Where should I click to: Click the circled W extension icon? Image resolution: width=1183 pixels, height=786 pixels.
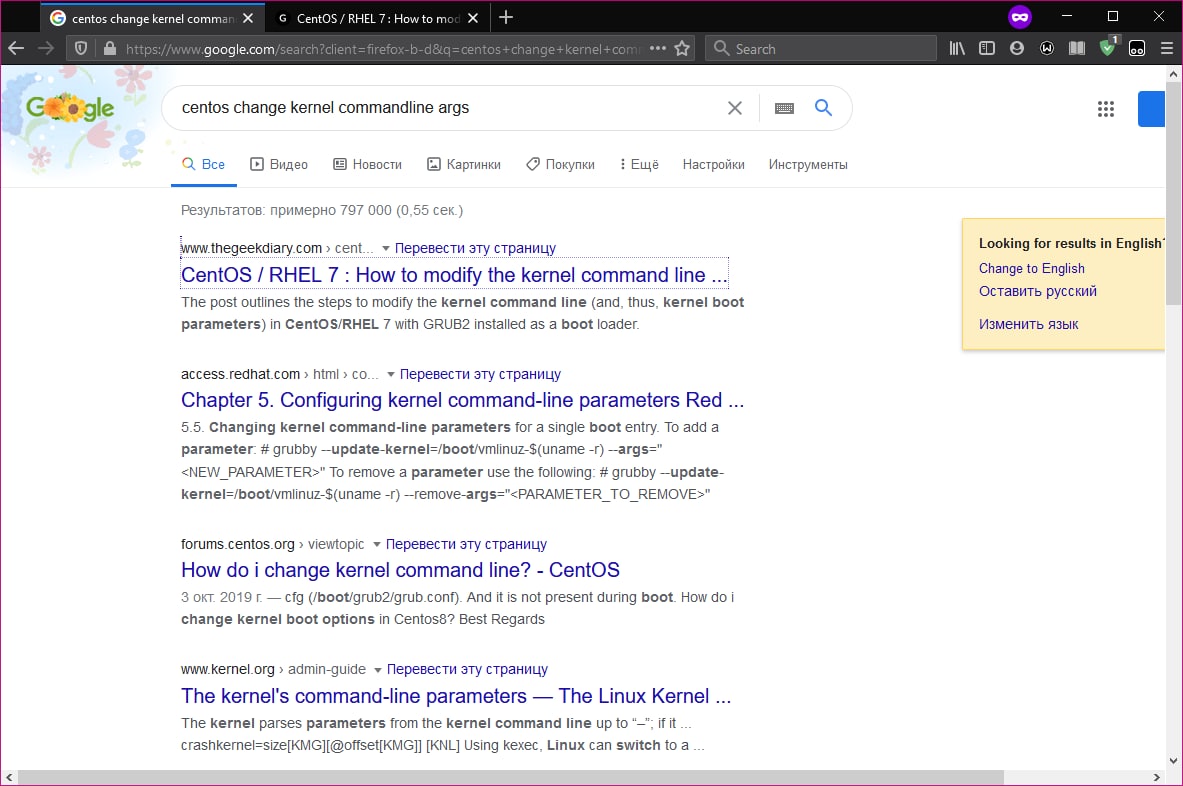point(1046,49)
